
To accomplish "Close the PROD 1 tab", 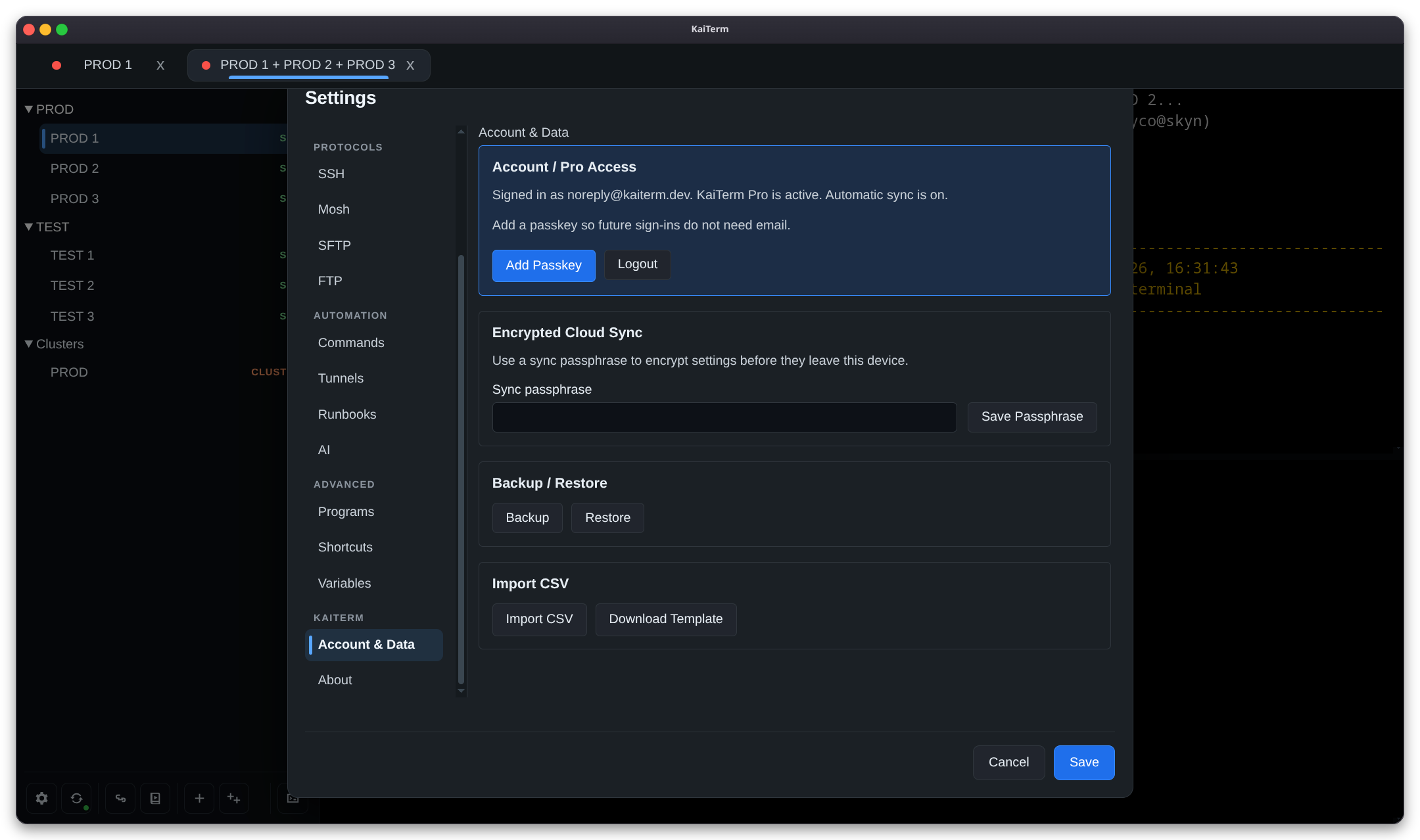I will [x=160, y=65].
